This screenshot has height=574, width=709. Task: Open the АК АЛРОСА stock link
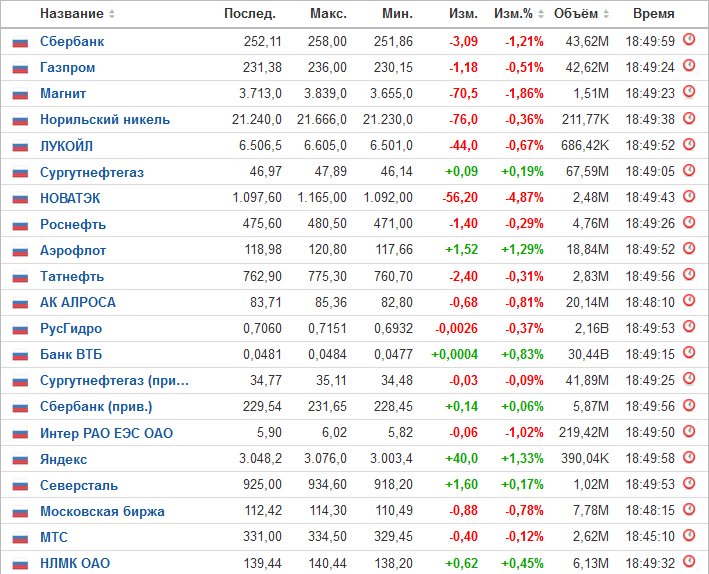pyautogui.click(x=78, y=302)
